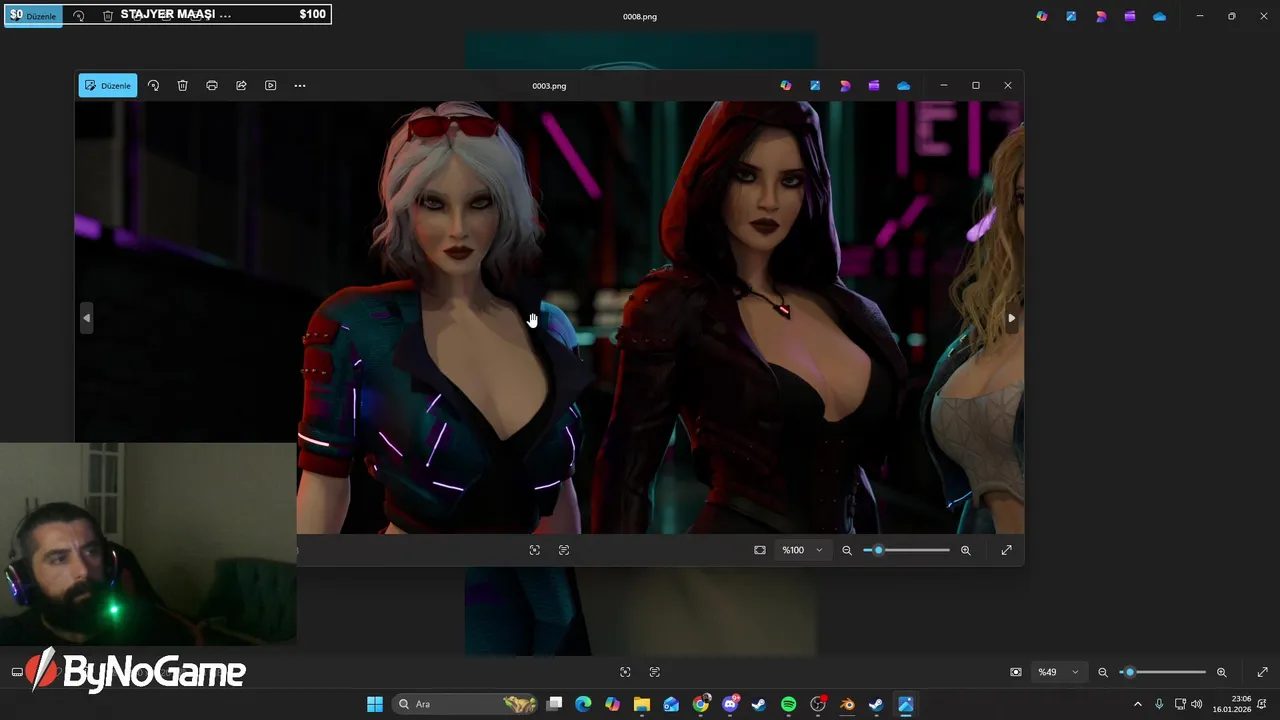Zoom in within the 0008.png window
The width and height of the screenshot is (1280, 720).
click(1222, 672)
